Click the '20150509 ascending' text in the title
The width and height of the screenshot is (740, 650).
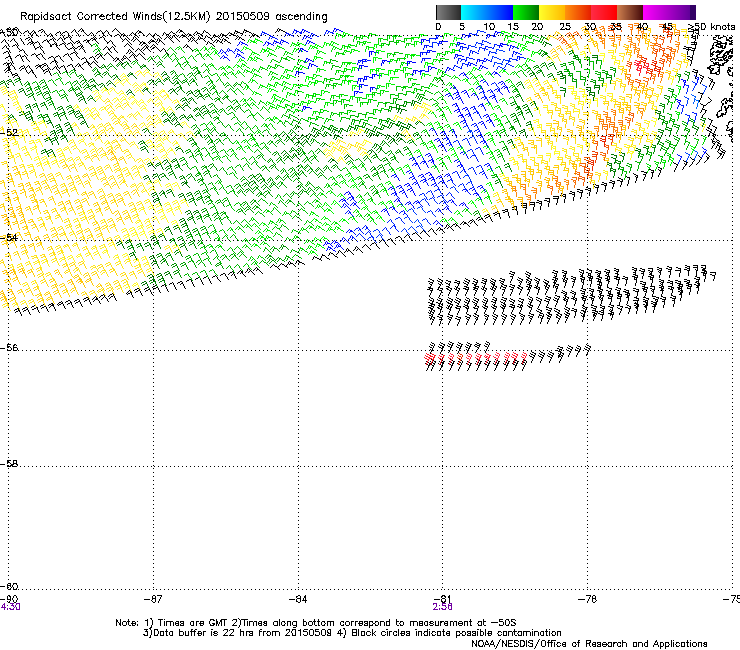click(271, 17)
